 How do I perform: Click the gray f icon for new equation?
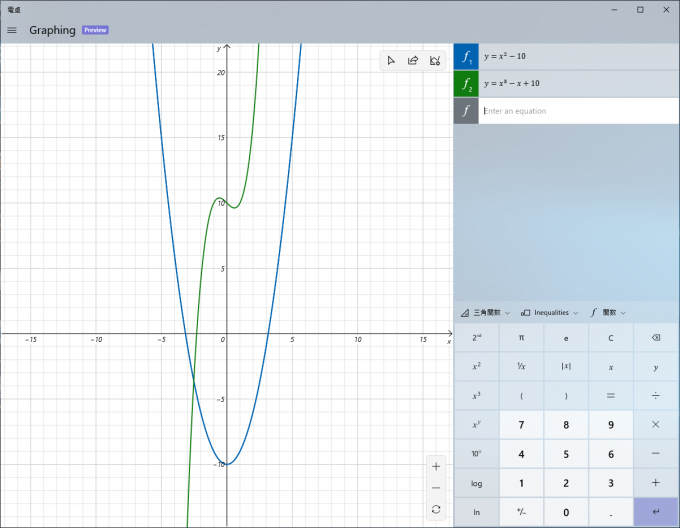click(466, 111)
